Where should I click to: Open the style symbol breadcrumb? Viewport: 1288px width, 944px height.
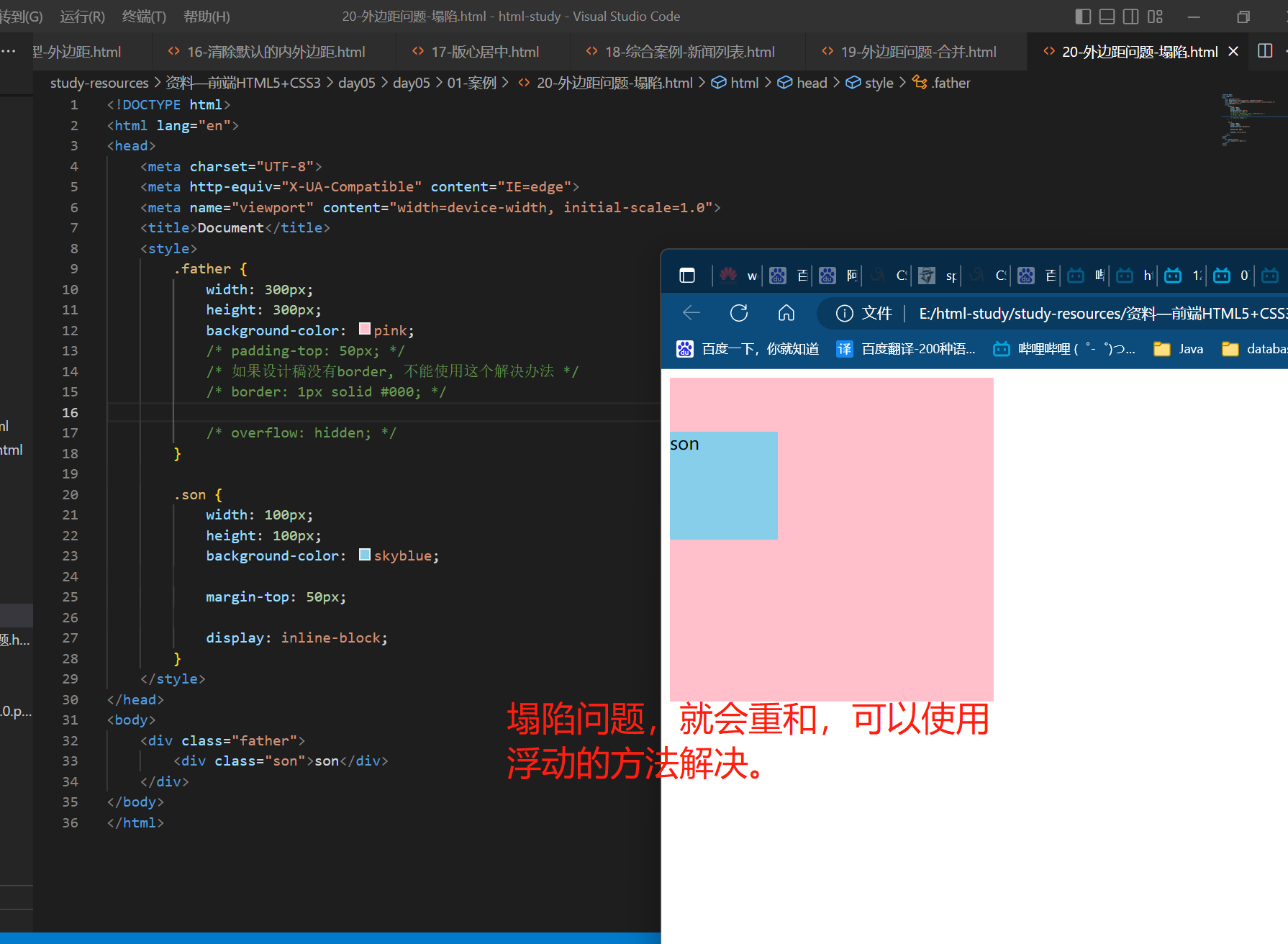tap(869, 83)
